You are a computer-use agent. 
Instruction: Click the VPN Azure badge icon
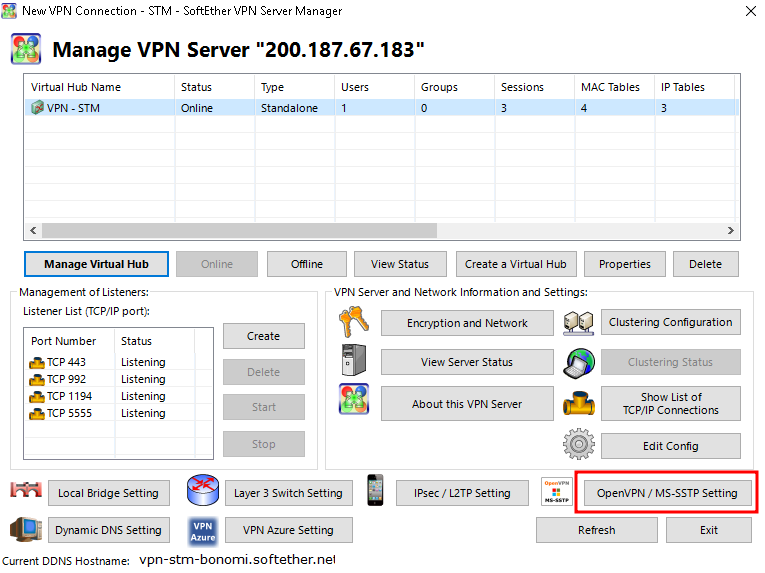[202, 531]
